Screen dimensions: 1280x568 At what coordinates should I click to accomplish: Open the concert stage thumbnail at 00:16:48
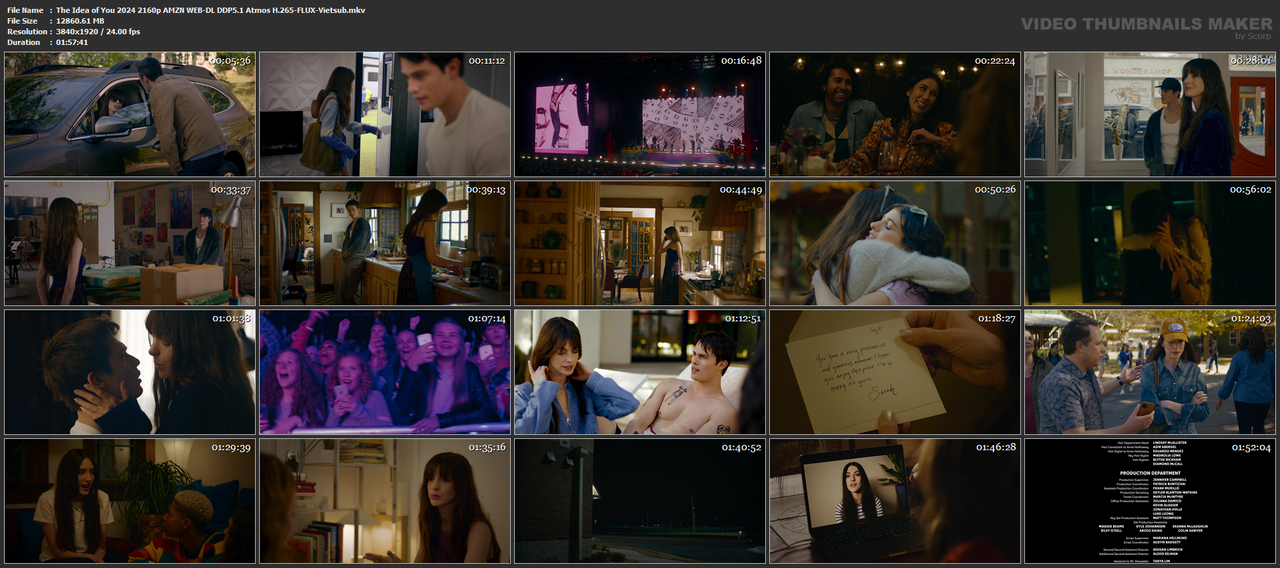click(x=640, y=114)
